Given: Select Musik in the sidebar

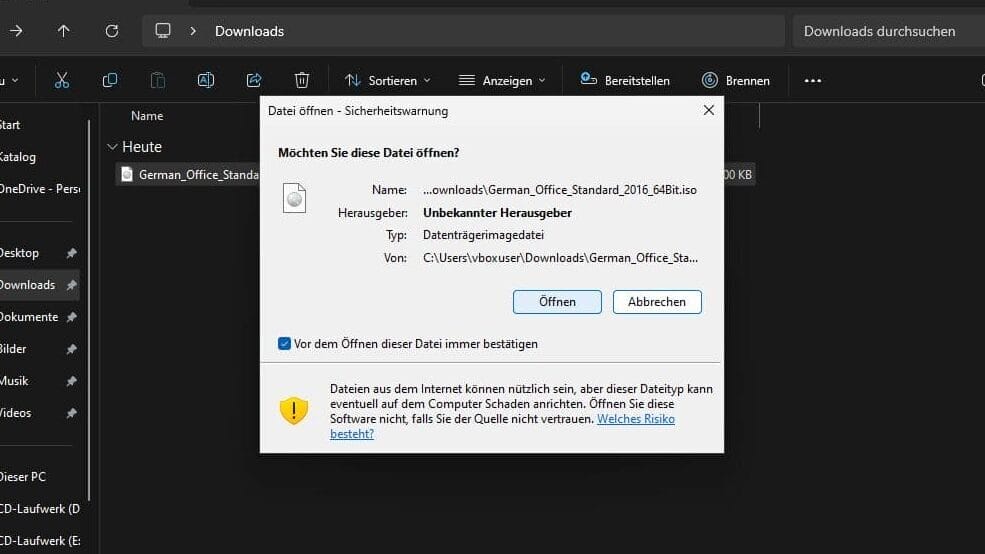Looking at the screenshot, I should pos(14,381).
